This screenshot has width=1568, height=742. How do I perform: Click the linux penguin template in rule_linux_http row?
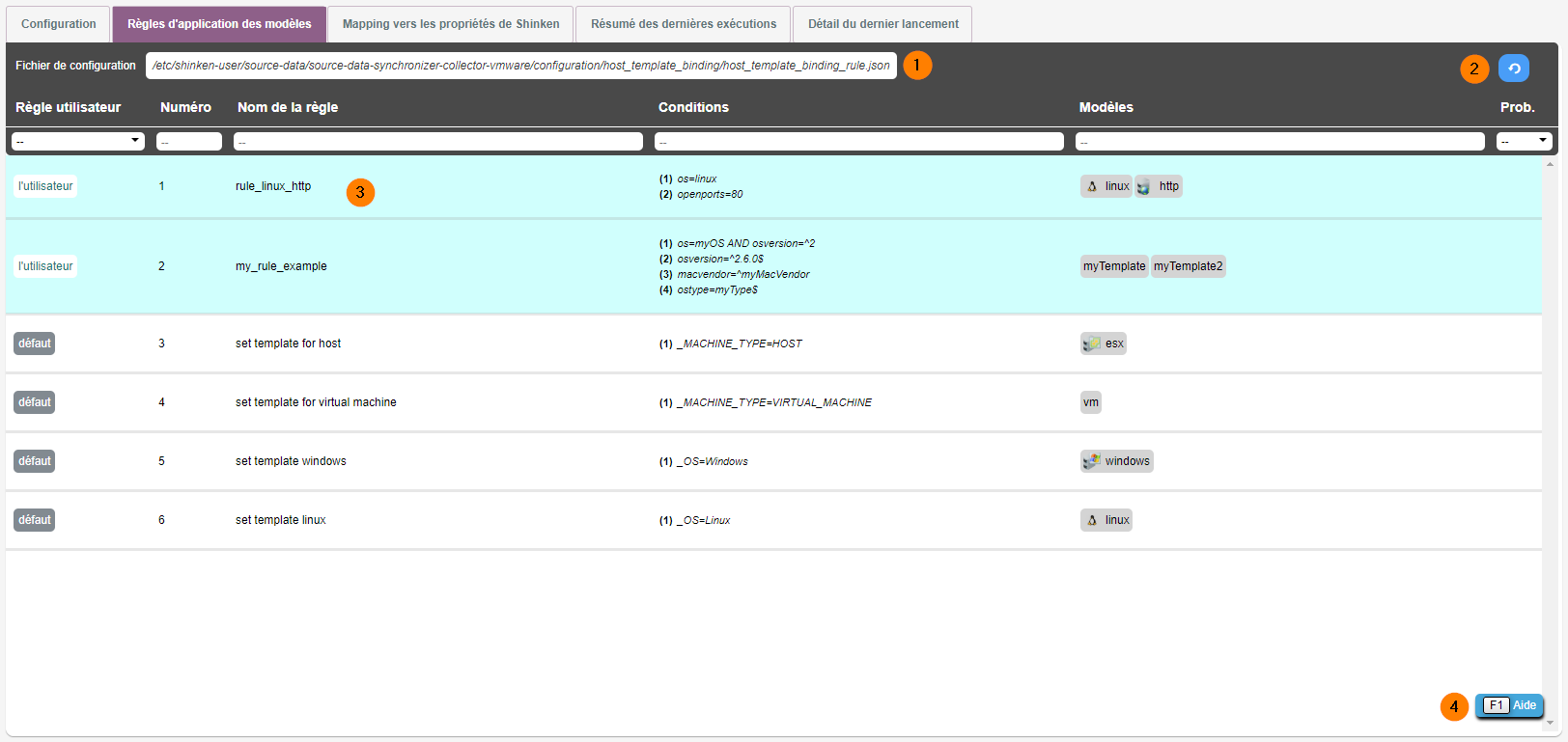coord(1106,186)
